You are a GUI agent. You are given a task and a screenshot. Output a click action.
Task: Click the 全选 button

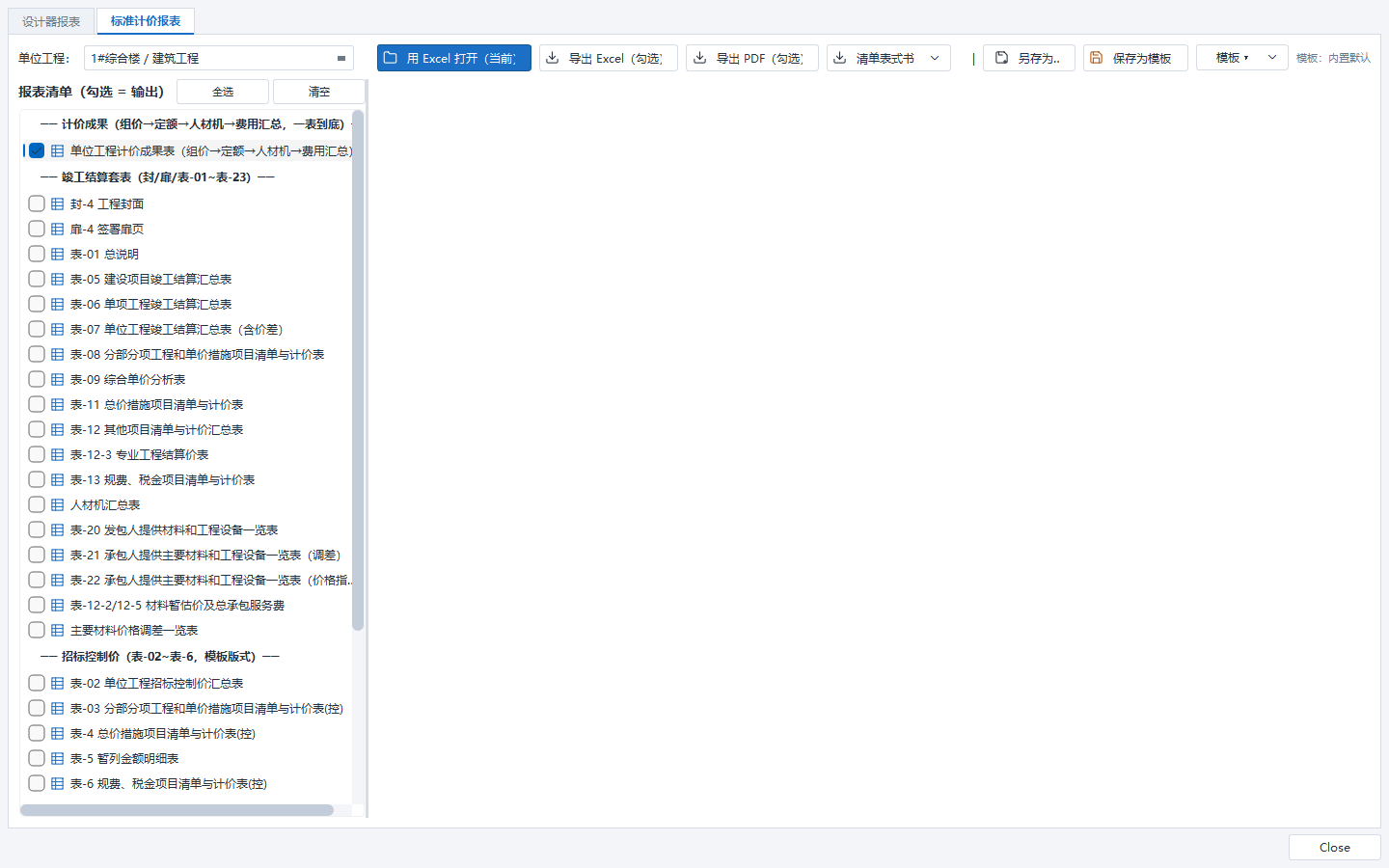tap(223, 92)
